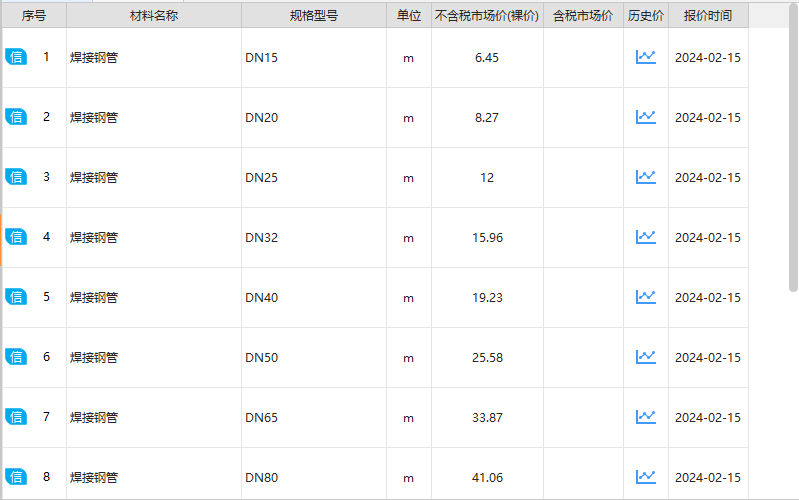
Task: Click the 信 badge in row 2
Action: point(16,117)
